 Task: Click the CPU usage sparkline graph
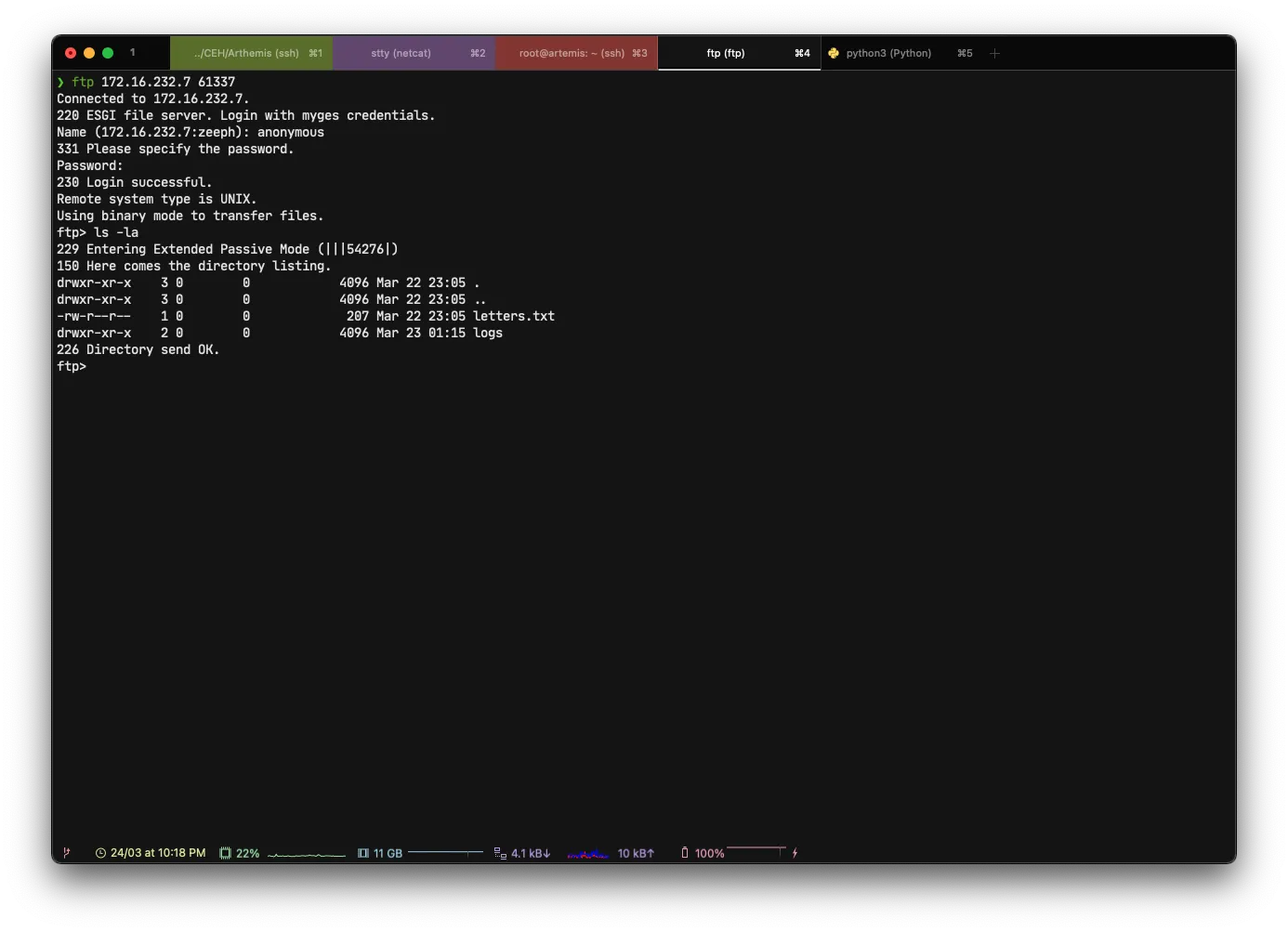pos(306,854)
